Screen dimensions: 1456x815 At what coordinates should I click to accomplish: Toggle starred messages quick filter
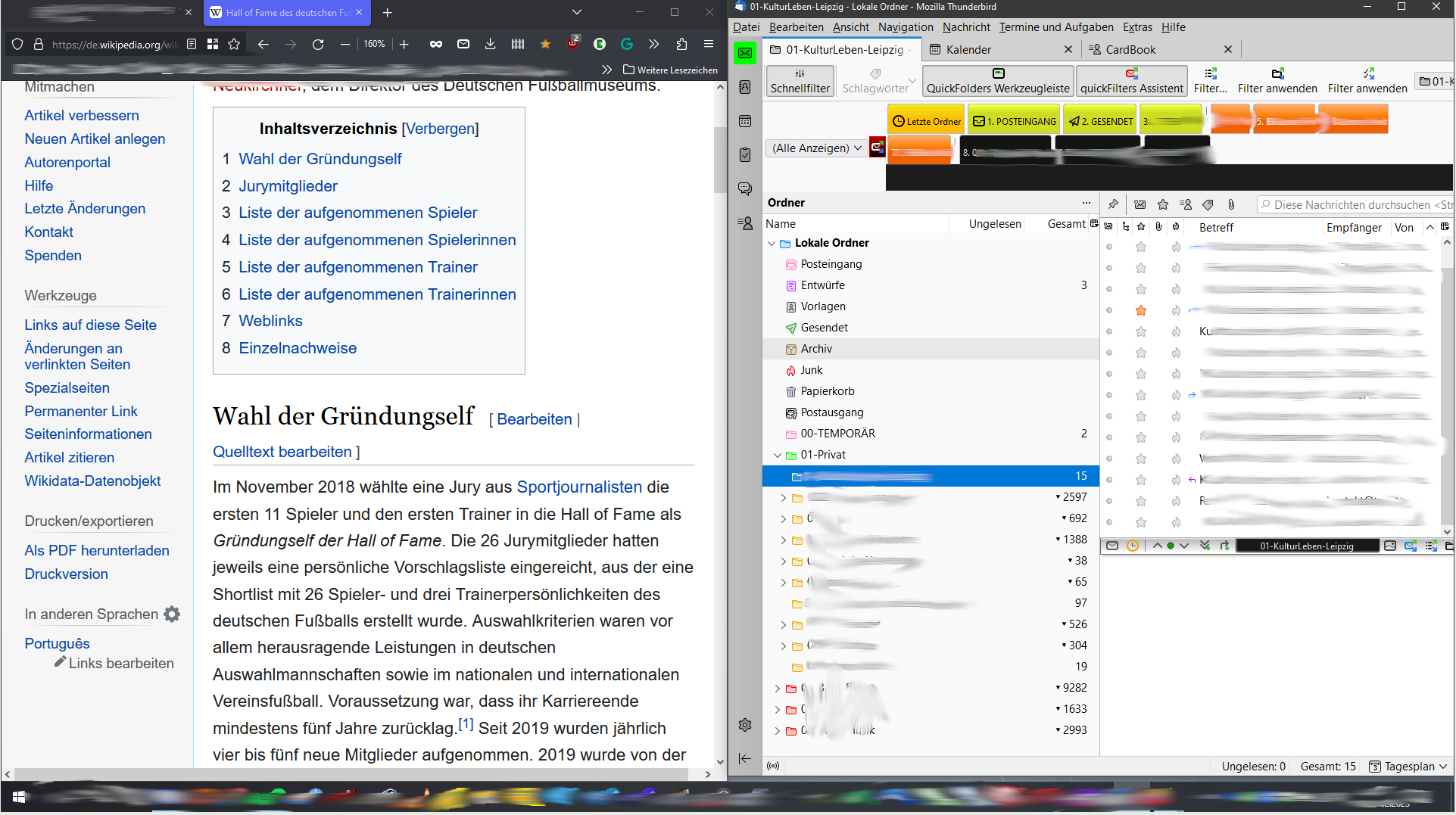coord(1163,204)
